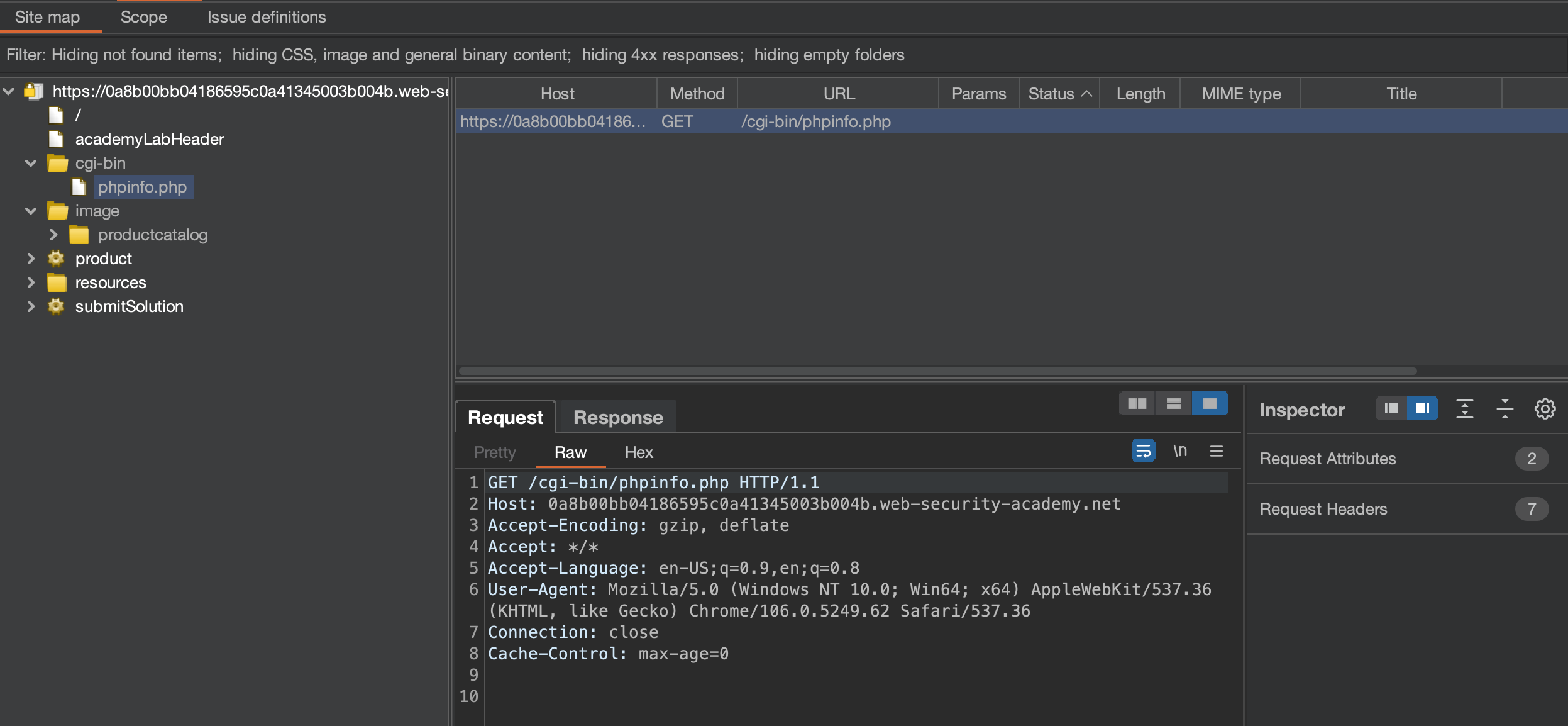This screenshot has height=726, width=1568.
Task: Toggle line wrap in request editor
Action: (x=1143, y=451)
